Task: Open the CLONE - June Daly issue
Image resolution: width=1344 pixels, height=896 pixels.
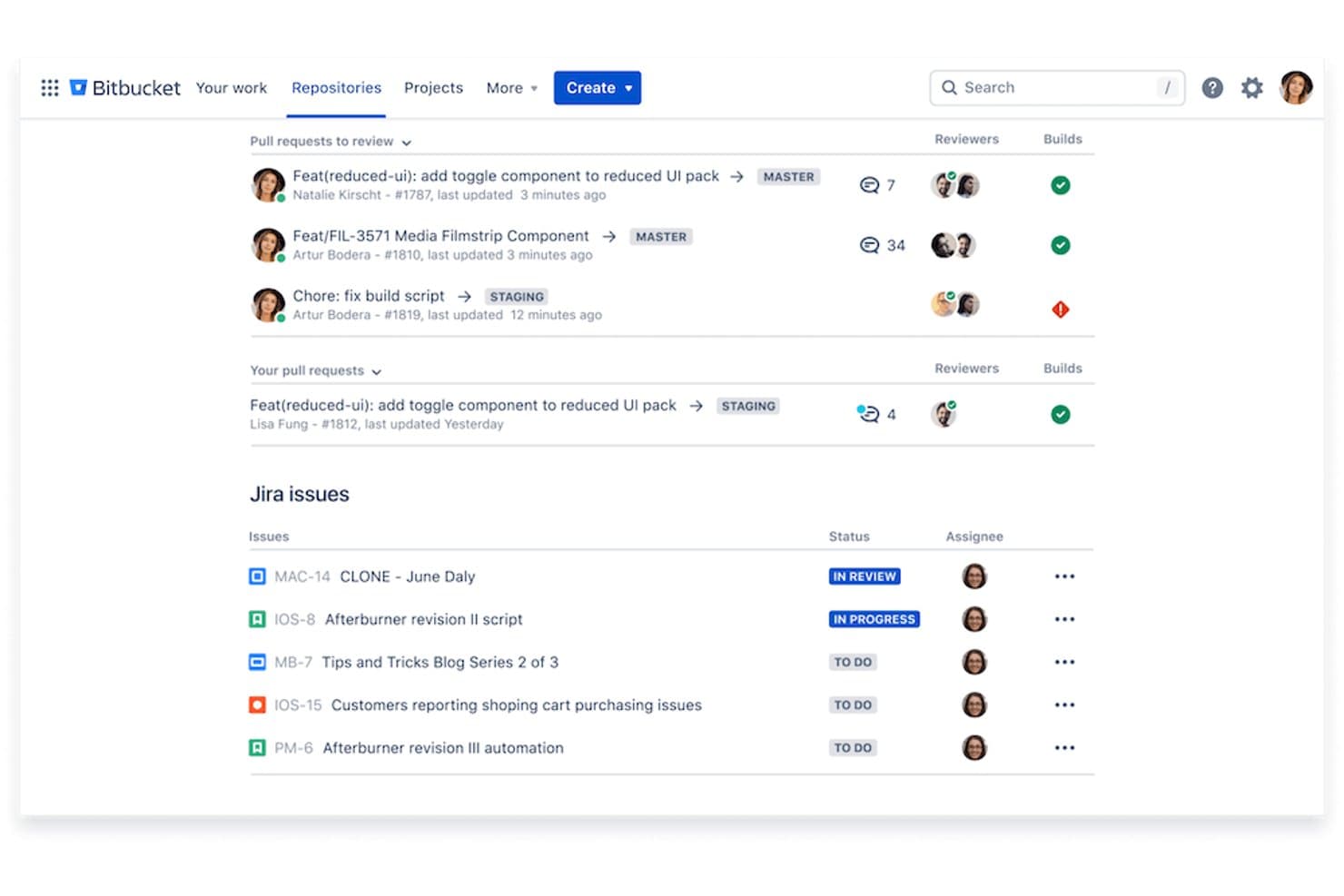Action: 408,576
